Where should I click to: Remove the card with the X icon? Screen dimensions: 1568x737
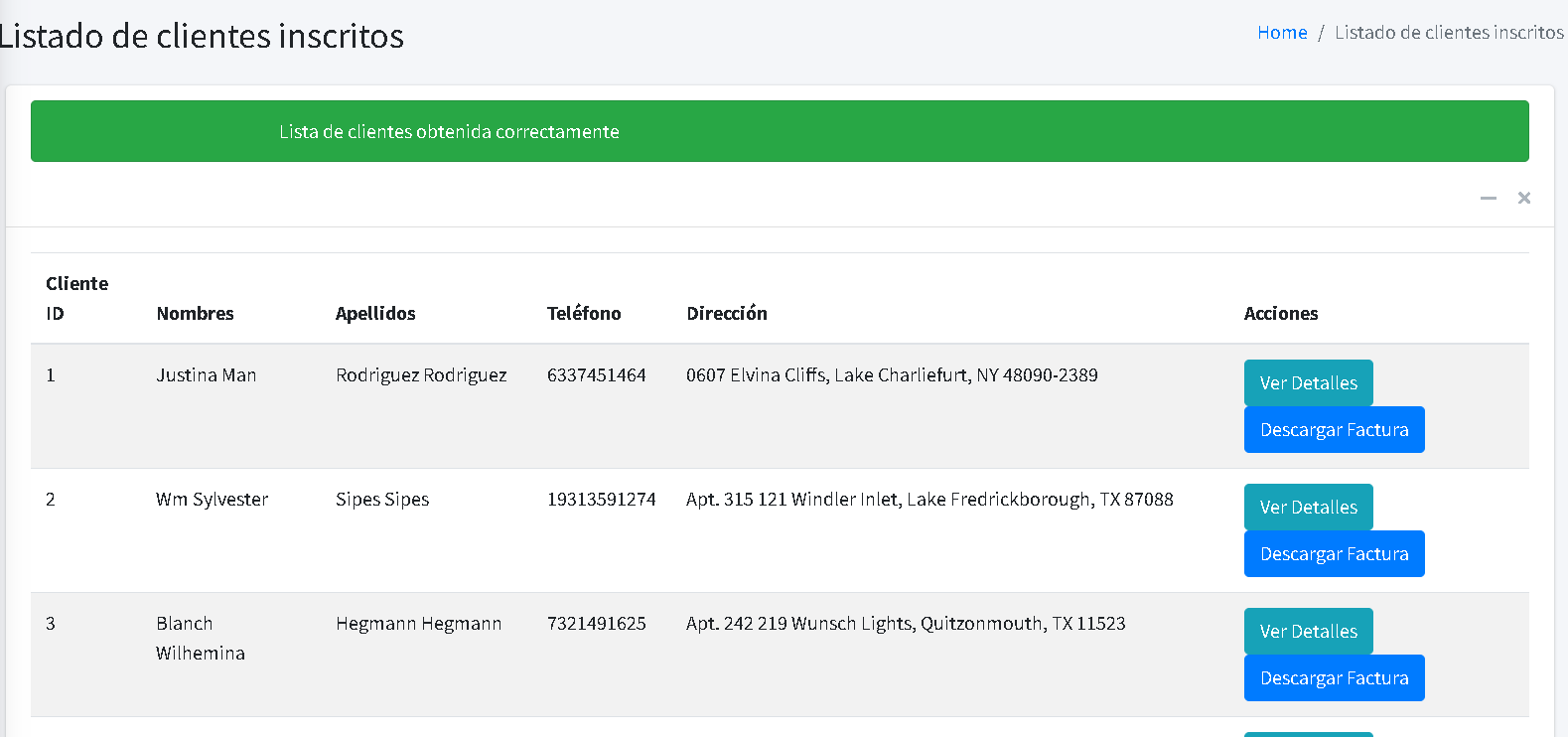pyautogui.click(x=1523, y=198)
